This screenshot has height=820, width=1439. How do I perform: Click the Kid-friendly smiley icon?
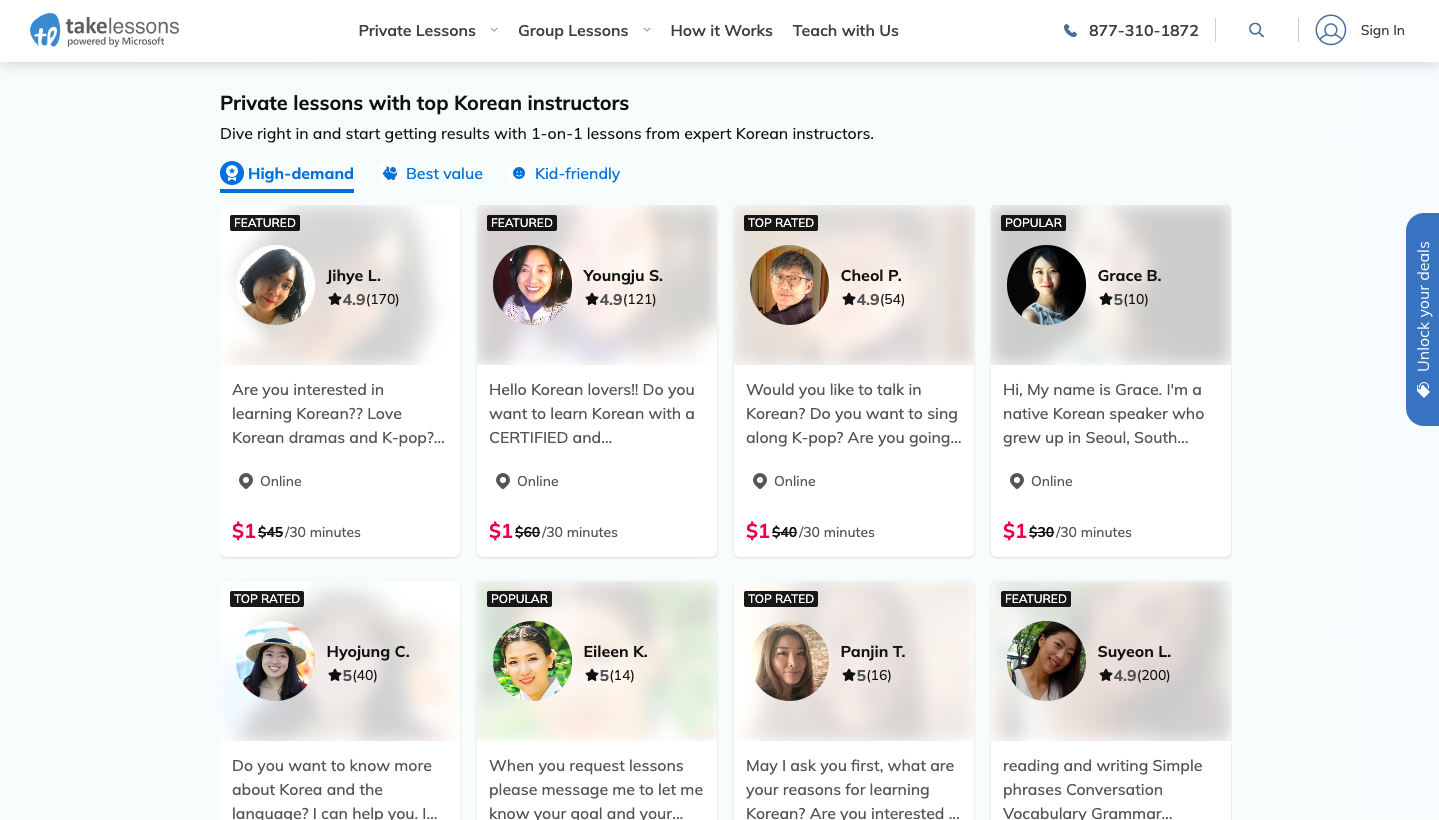(519, 174)
